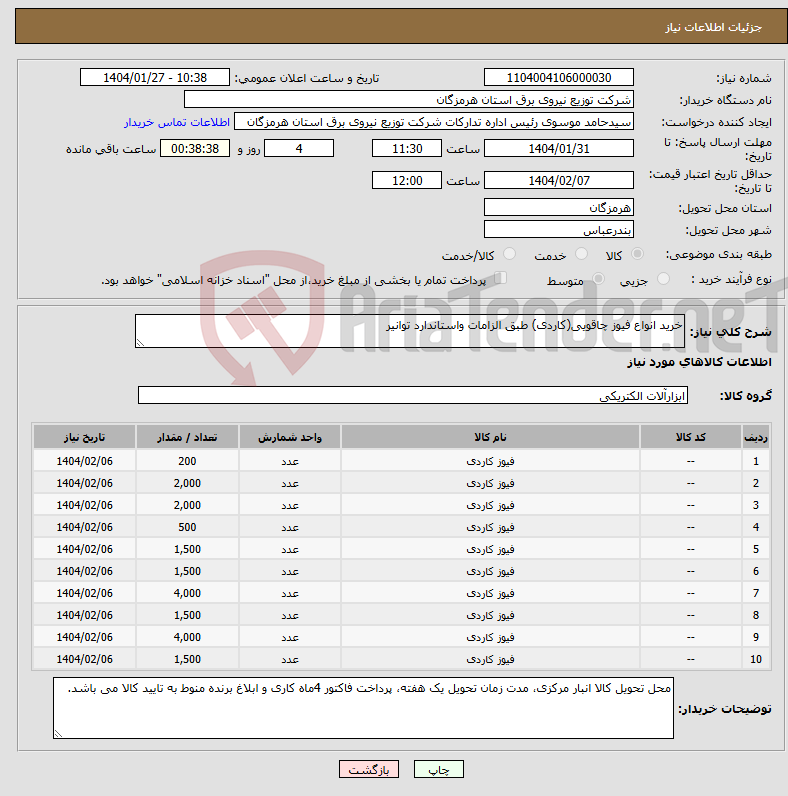Screen dimensions: 788x796
Task: Click date 1404/02/06 in row 6
Action: pos(84,571)
